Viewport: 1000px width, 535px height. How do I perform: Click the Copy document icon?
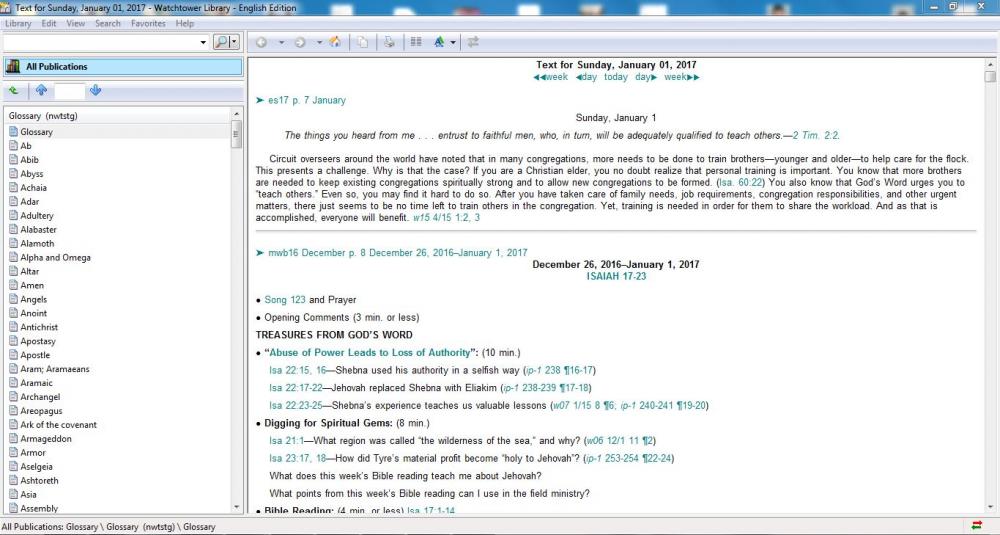tap(361, 42)
